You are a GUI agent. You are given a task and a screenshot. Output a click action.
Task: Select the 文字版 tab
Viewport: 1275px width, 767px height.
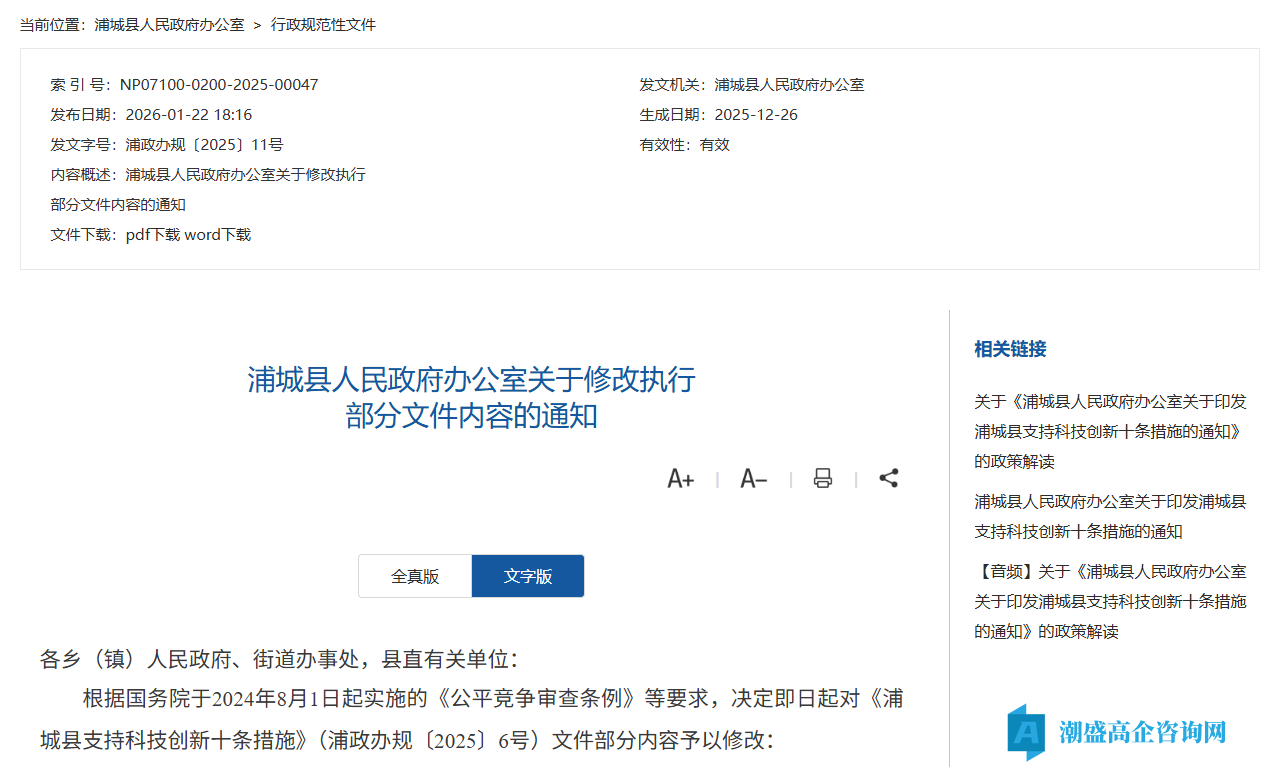click(528, 576)
